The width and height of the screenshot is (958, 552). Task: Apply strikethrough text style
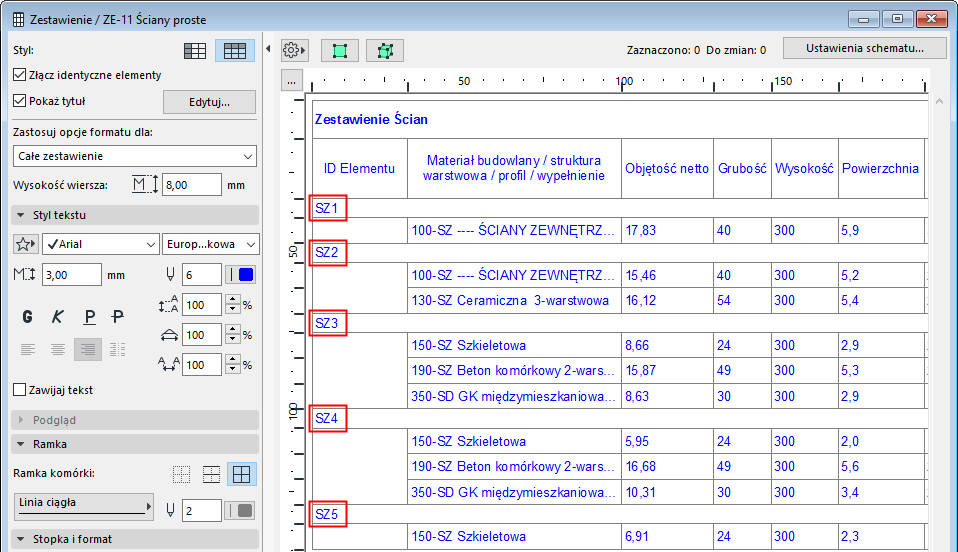click(x=118, y=317)
